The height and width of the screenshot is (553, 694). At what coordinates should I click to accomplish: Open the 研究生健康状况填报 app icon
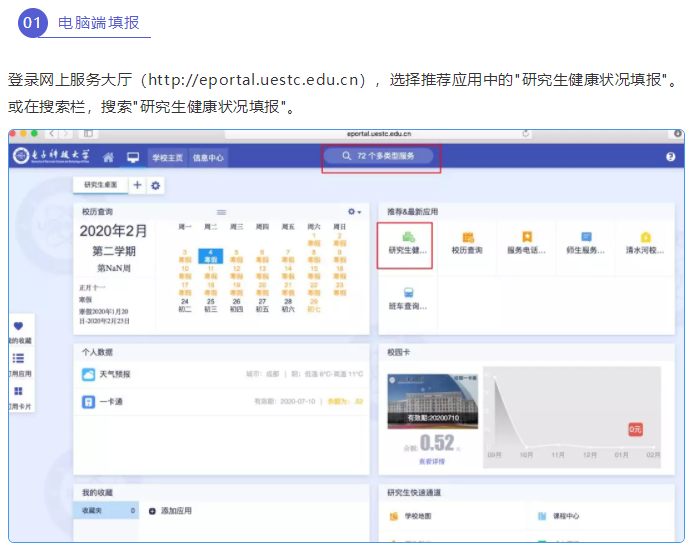click(x=407, y=241)
